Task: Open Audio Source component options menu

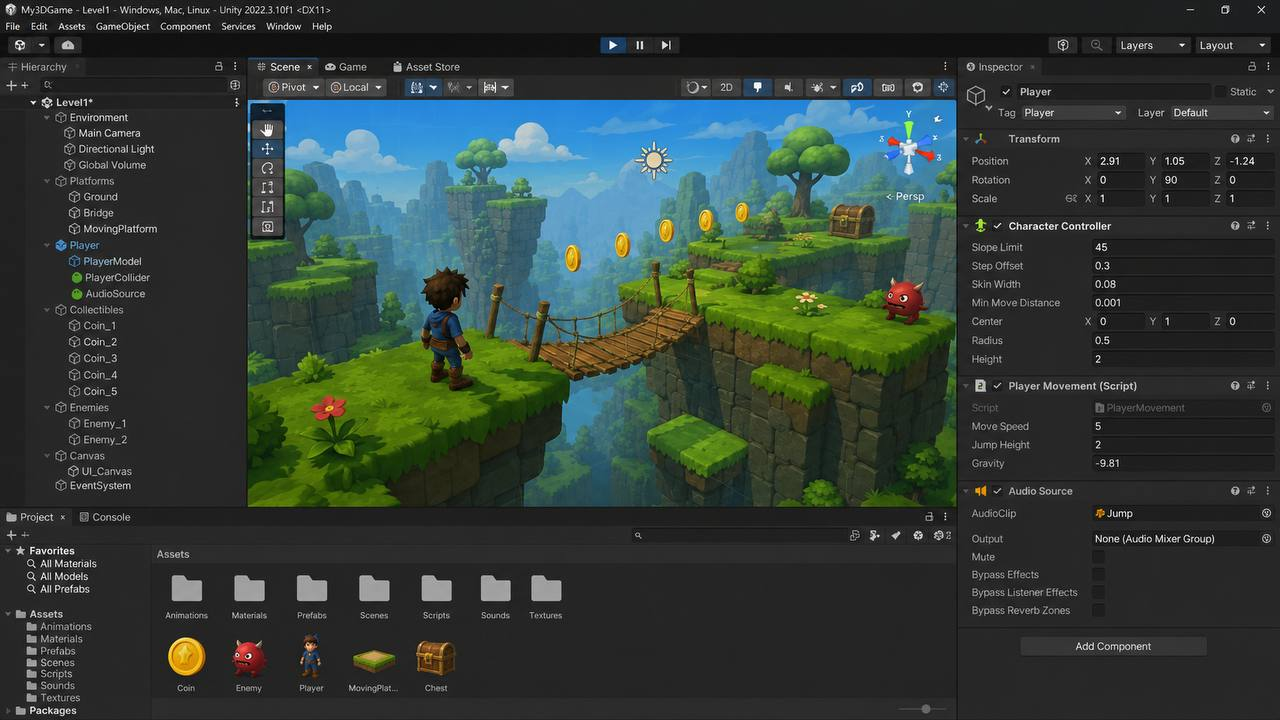Action: click(1267, 491)
